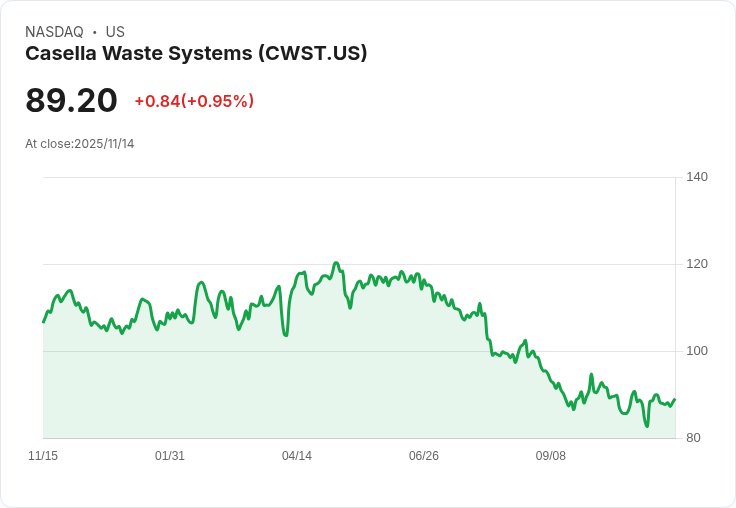The width and height of the screenshot is (736, 508).
Task: Click the 140 price axis label
Action: [697, 177]
